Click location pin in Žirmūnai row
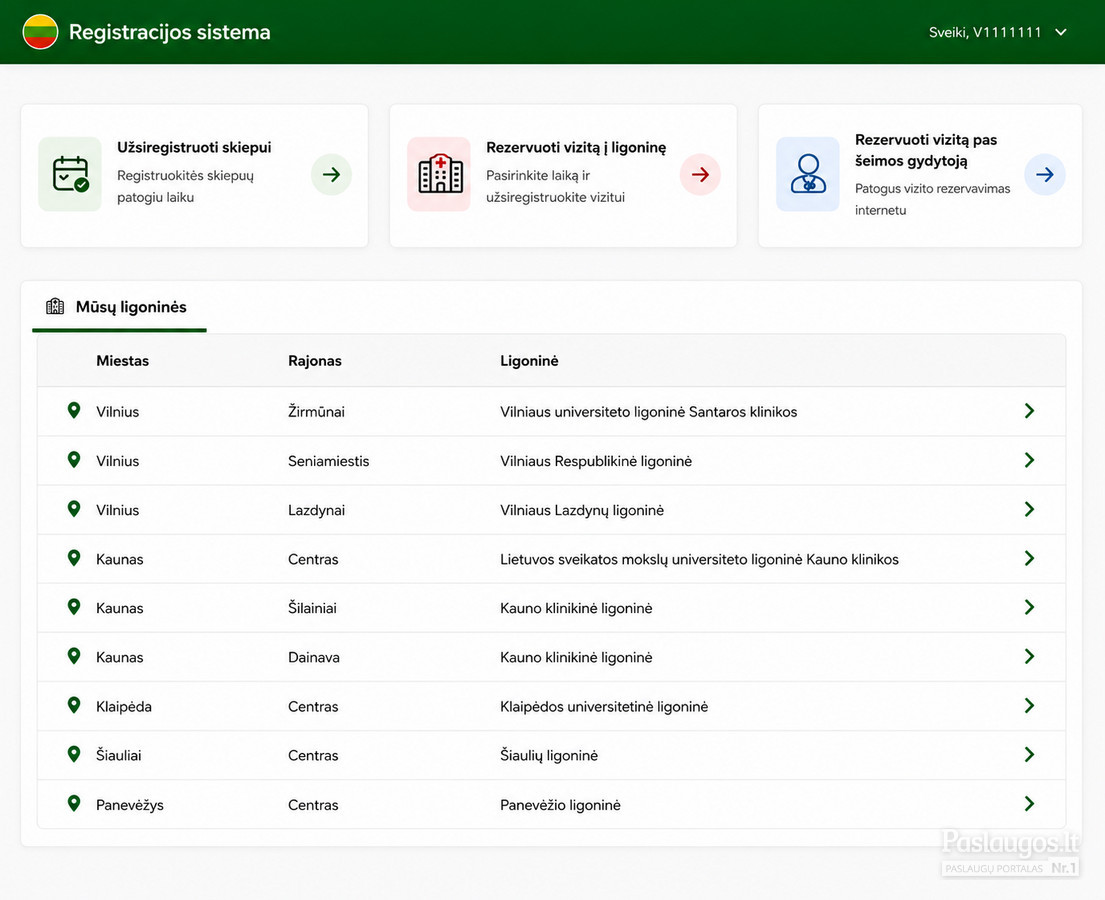This screenshot has width=1105, height=900. (73, 410)
